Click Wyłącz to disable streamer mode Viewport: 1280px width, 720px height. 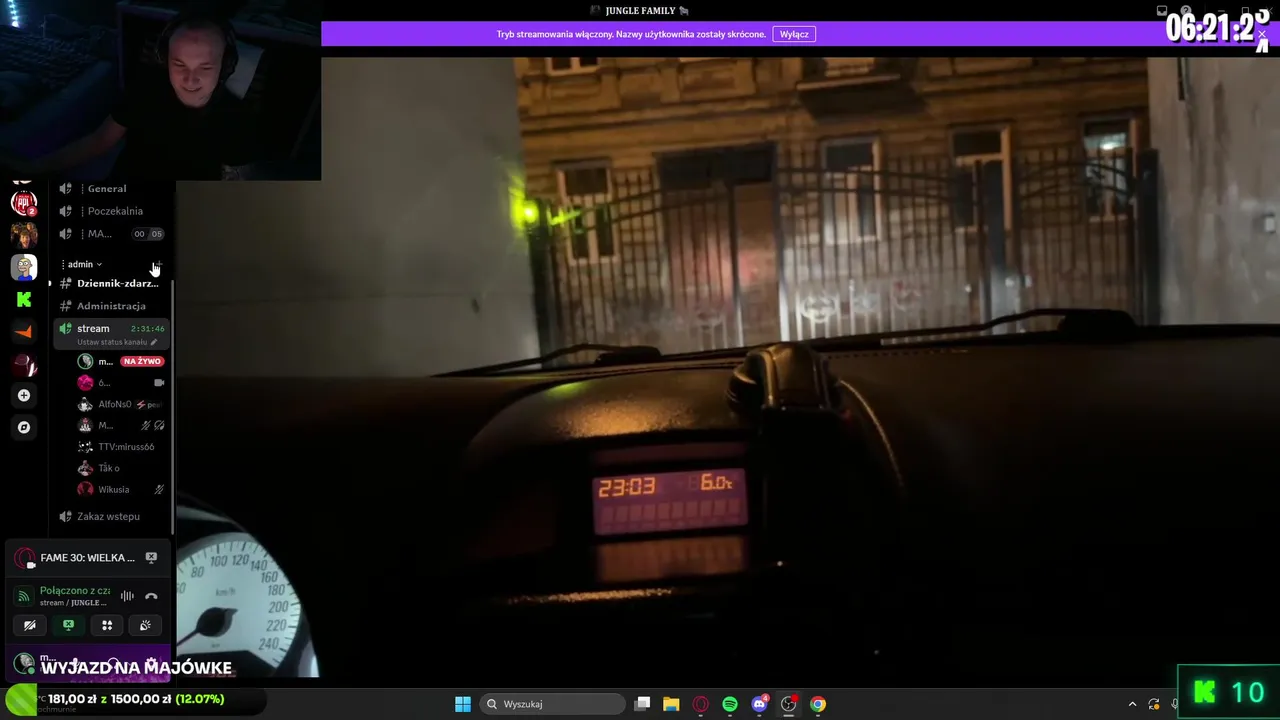tap(794, 34)
